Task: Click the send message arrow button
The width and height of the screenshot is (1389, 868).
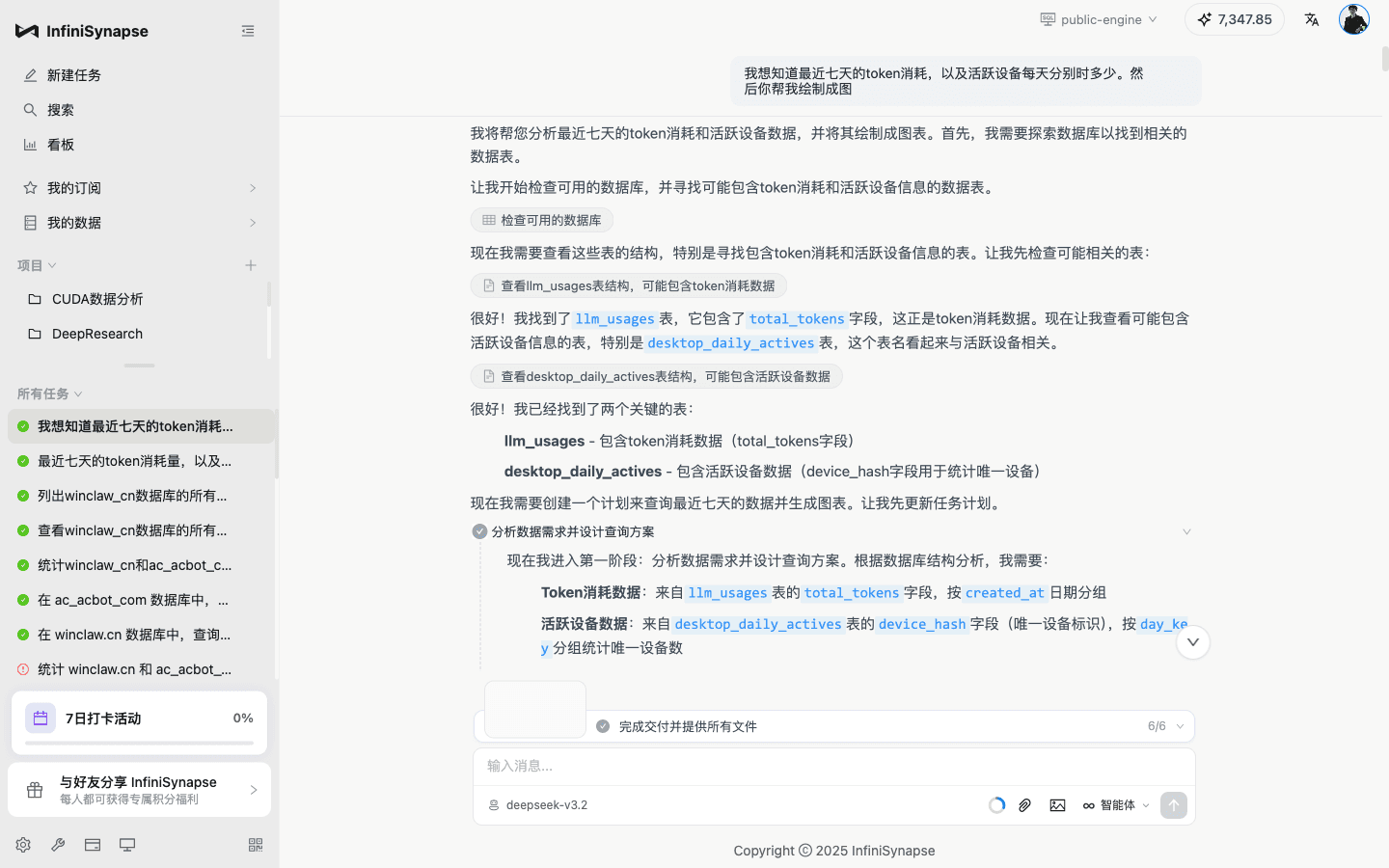Action: (1174, 804)
